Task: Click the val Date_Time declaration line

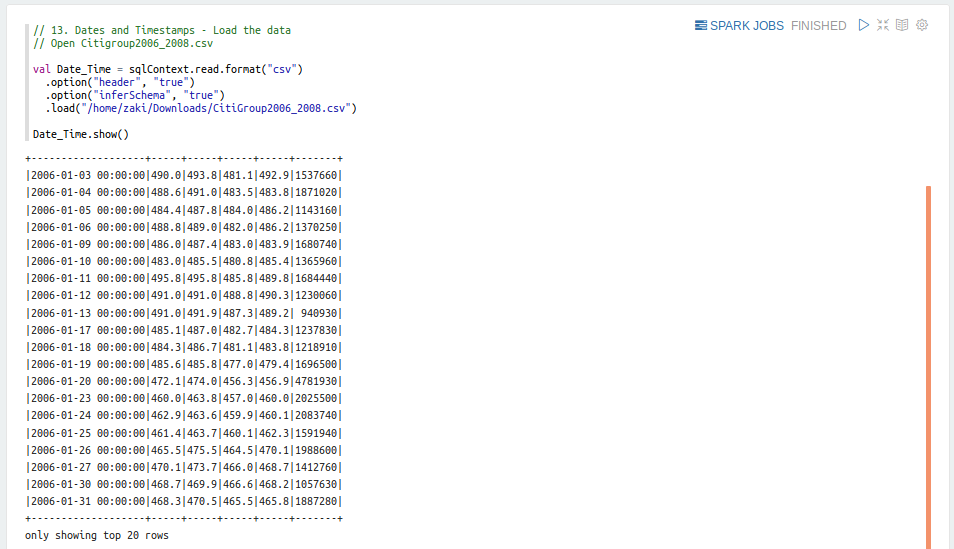Action: point(168,69)
